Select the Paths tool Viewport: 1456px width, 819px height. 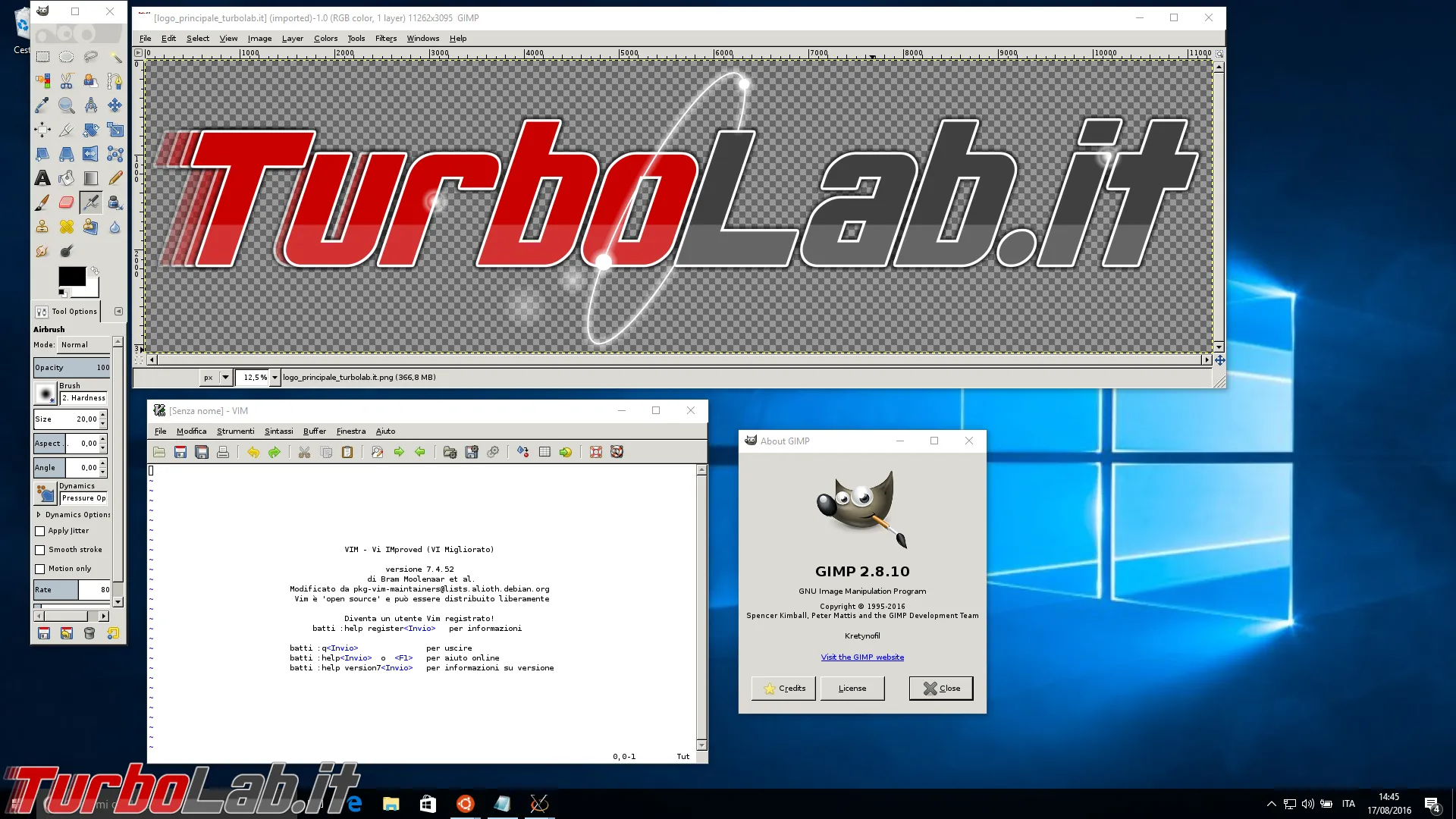click(x=115, y=81)
